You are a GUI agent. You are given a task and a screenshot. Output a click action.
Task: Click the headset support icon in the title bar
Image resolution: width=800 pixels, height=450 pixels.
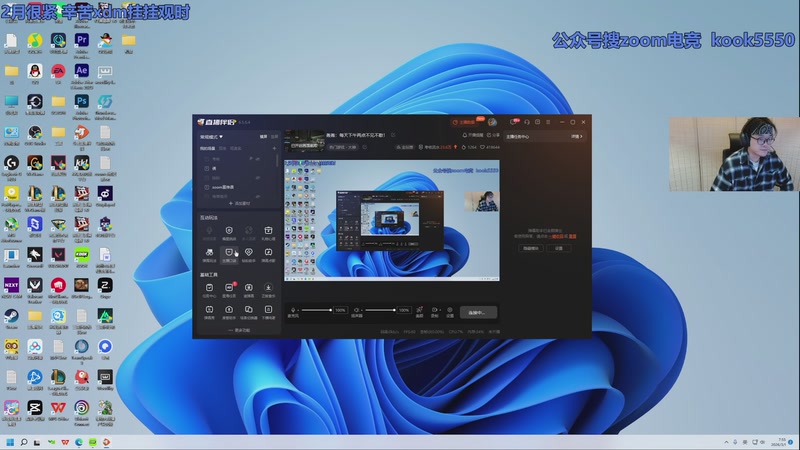[x=526, y=122]
